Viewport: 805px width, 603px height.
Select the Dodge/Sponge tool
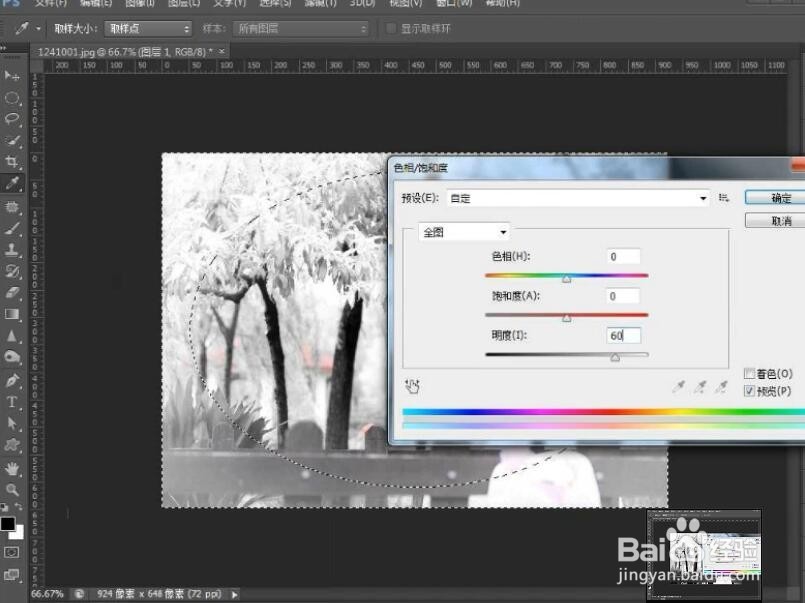point(11,357)
